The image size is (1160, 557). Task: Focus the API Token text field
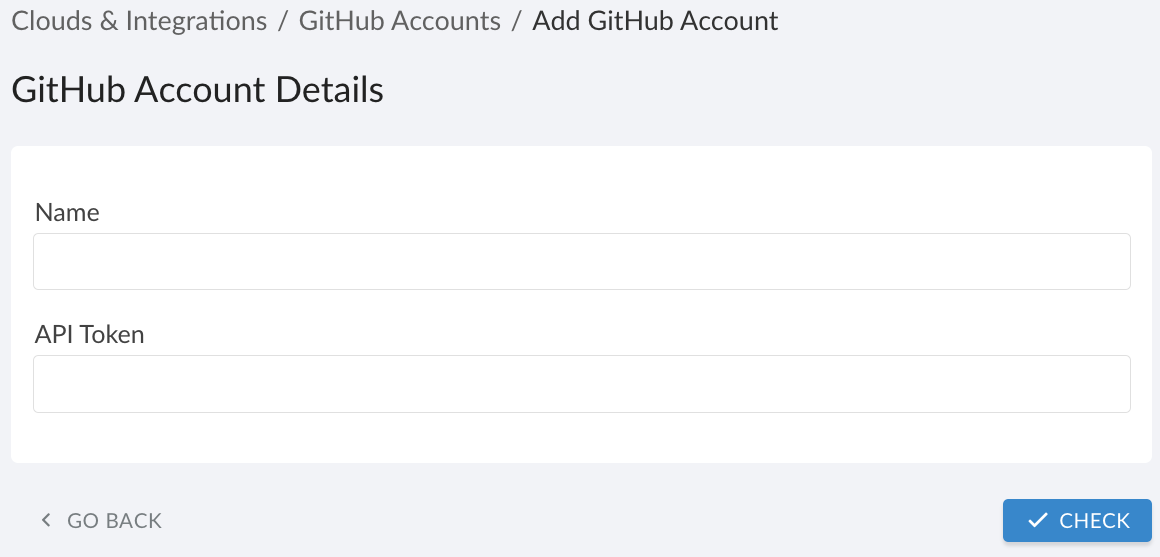click(581, 384)
